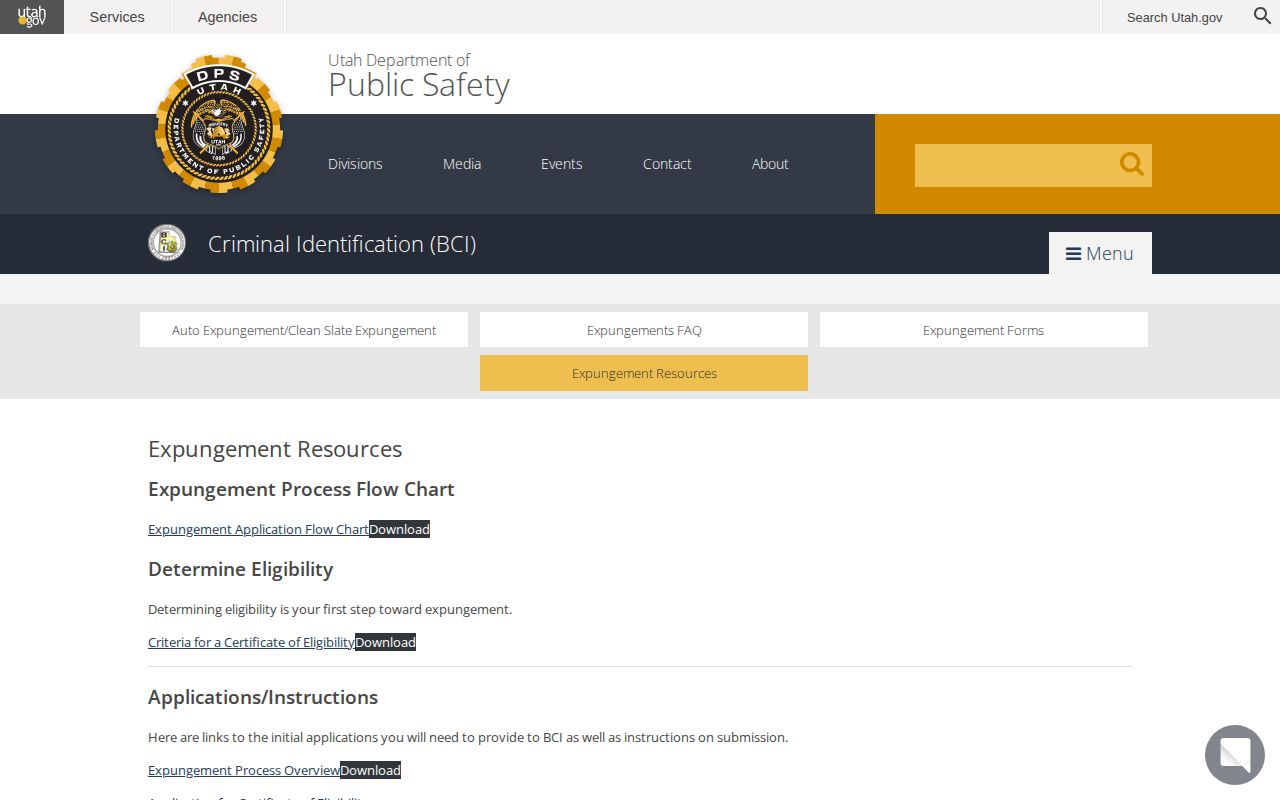Open the Divisions navigation item
Image resolution: width=1280 pixels, height=800 pixels.
pos(355,164)
